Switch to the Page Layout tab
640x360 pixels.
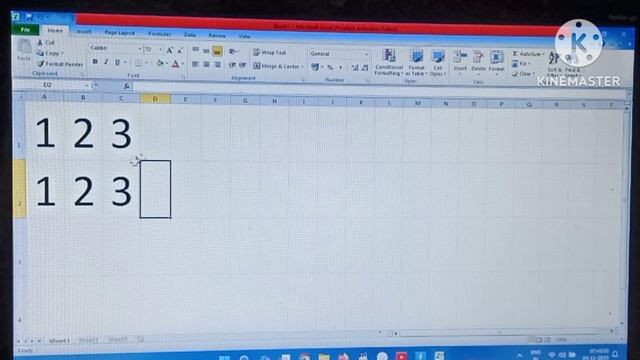pyautogui.click(x=120, y=33)
